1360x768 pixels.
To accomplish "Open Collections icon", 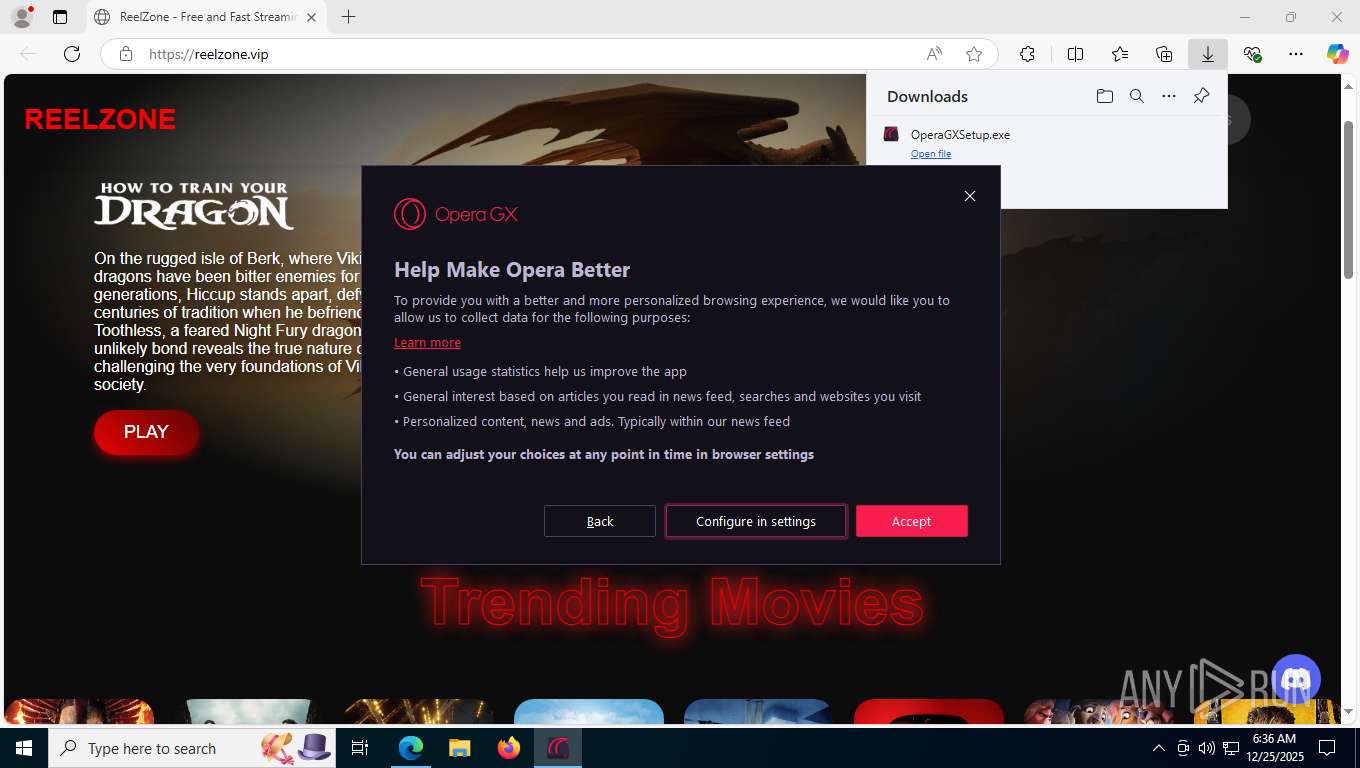I will coord(1164,54).
